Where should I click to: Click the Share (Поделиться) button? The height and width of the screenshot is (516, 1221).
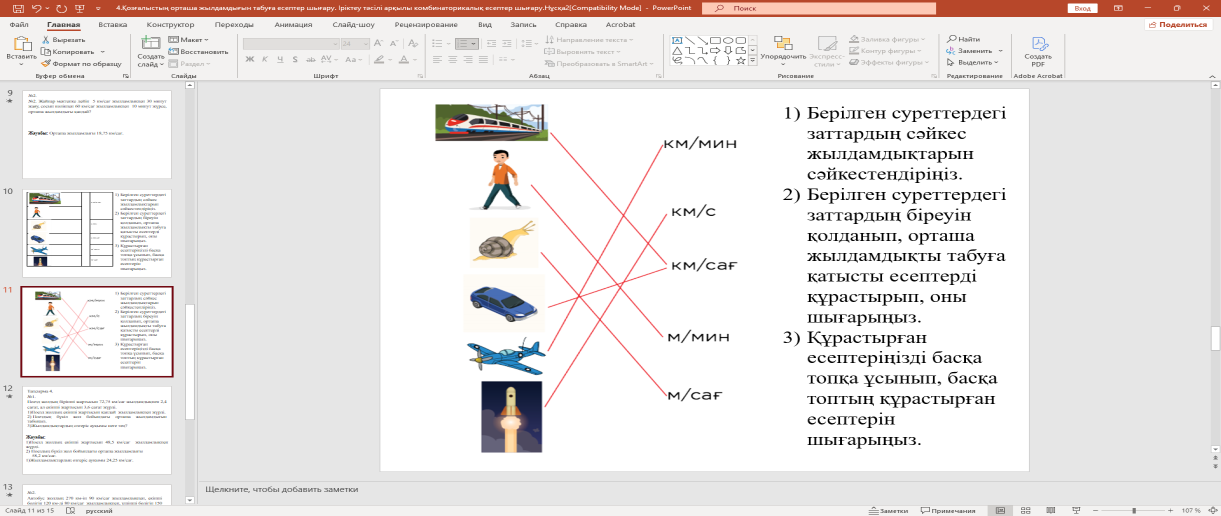click(x=1178, y=24)
